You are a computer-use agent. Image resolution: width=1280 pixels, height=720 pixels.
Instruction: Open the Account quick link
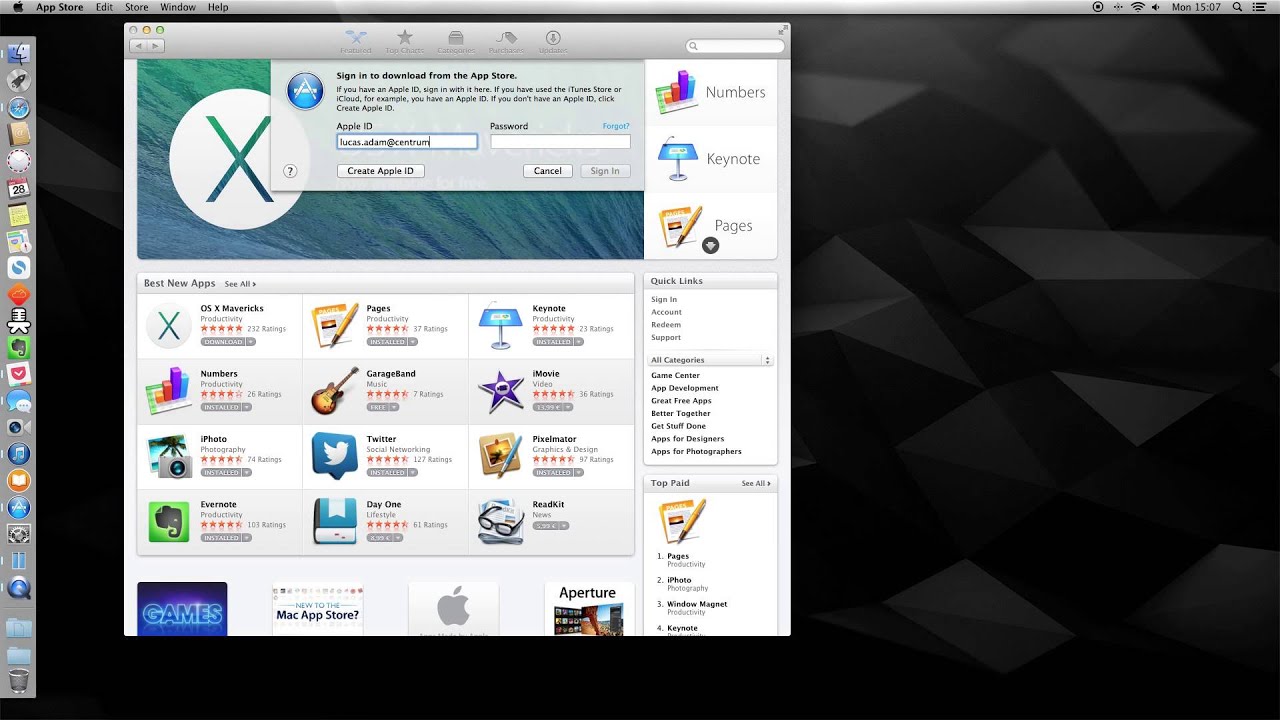coord(666,312)
